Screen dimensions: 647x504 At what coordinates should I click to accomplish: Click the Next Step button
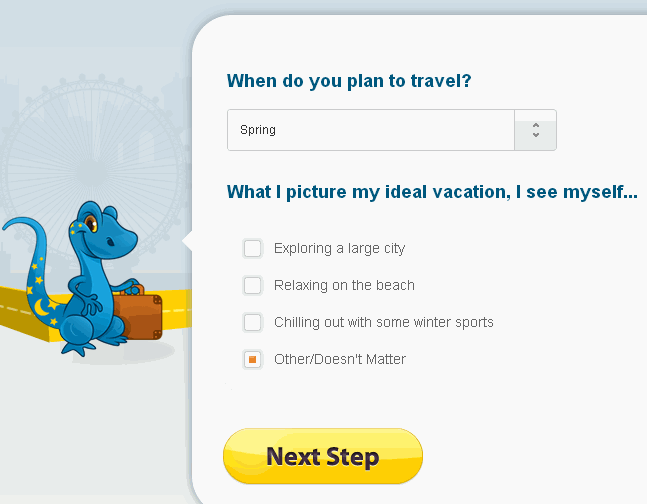pyautogui.click(x=323, y=457)
